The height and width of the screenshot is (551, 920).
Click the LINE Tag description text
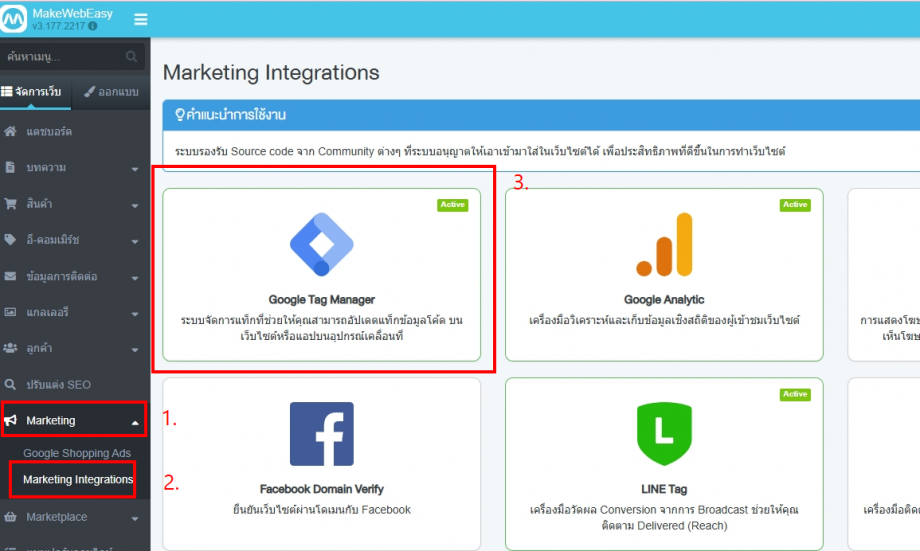664,518
